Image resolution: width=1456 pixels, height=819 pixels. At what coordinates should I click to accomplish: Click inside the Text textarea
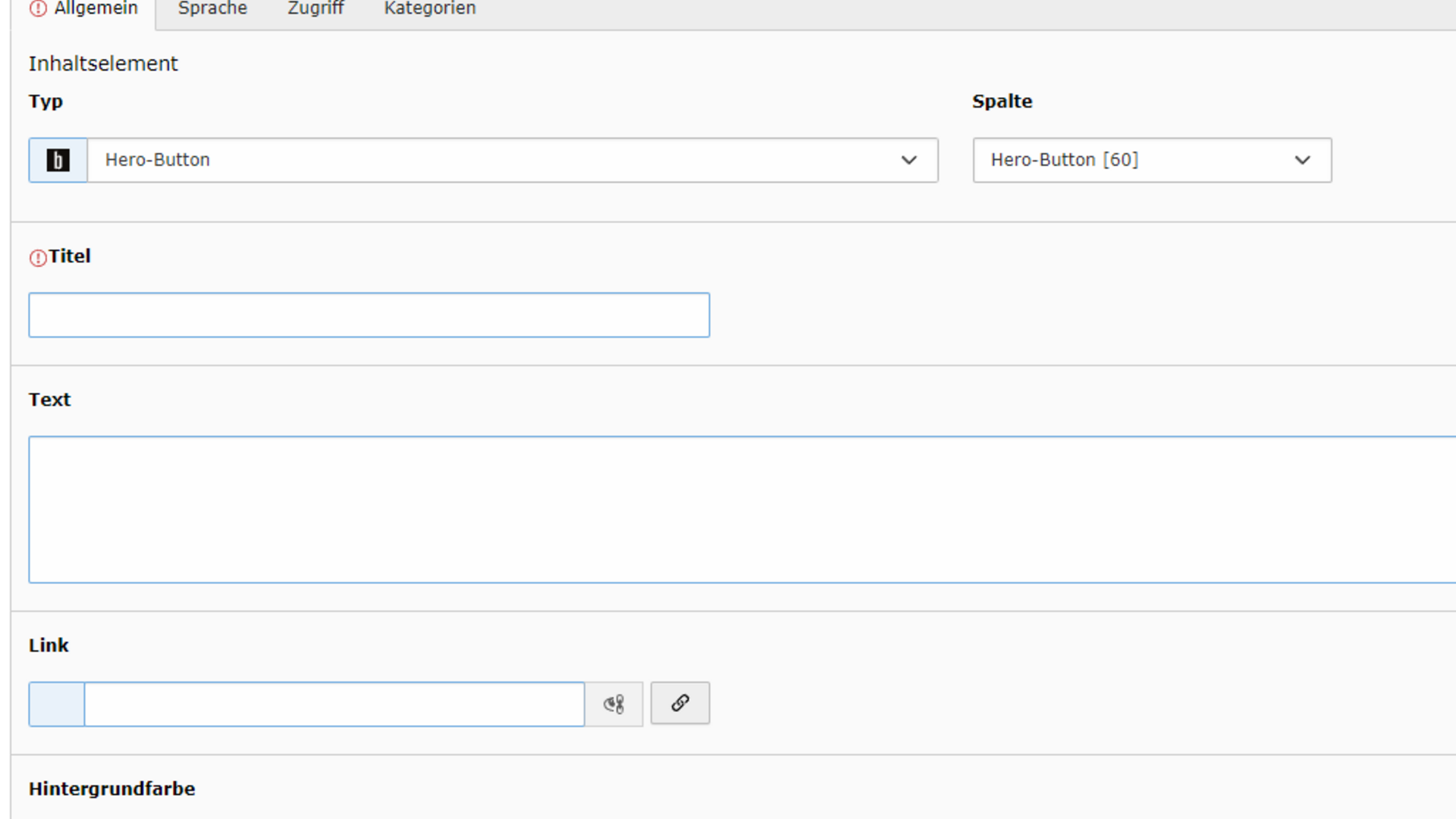(742, 510)
